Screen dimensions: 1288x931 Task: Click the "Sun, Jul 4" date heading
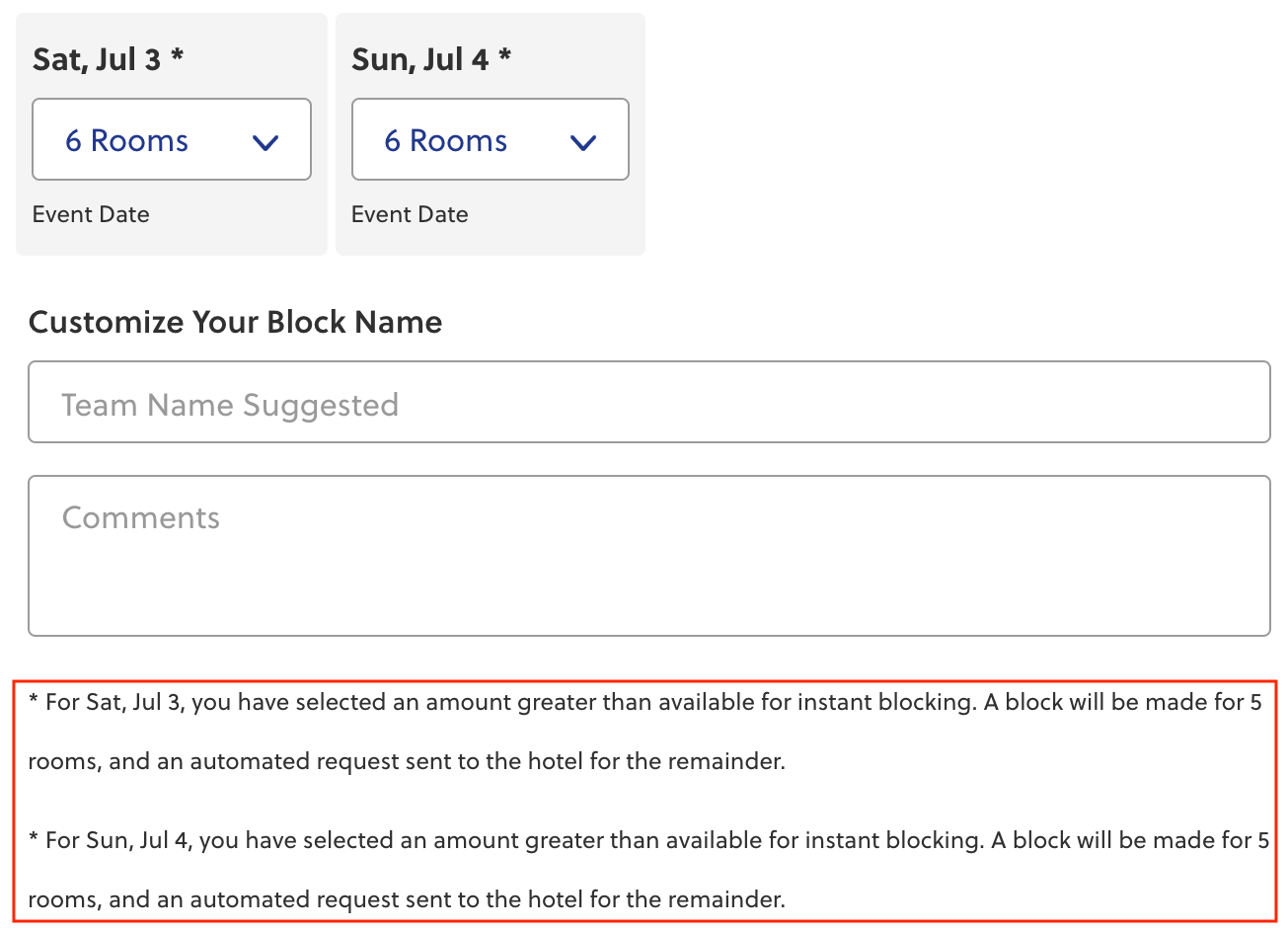419,59
